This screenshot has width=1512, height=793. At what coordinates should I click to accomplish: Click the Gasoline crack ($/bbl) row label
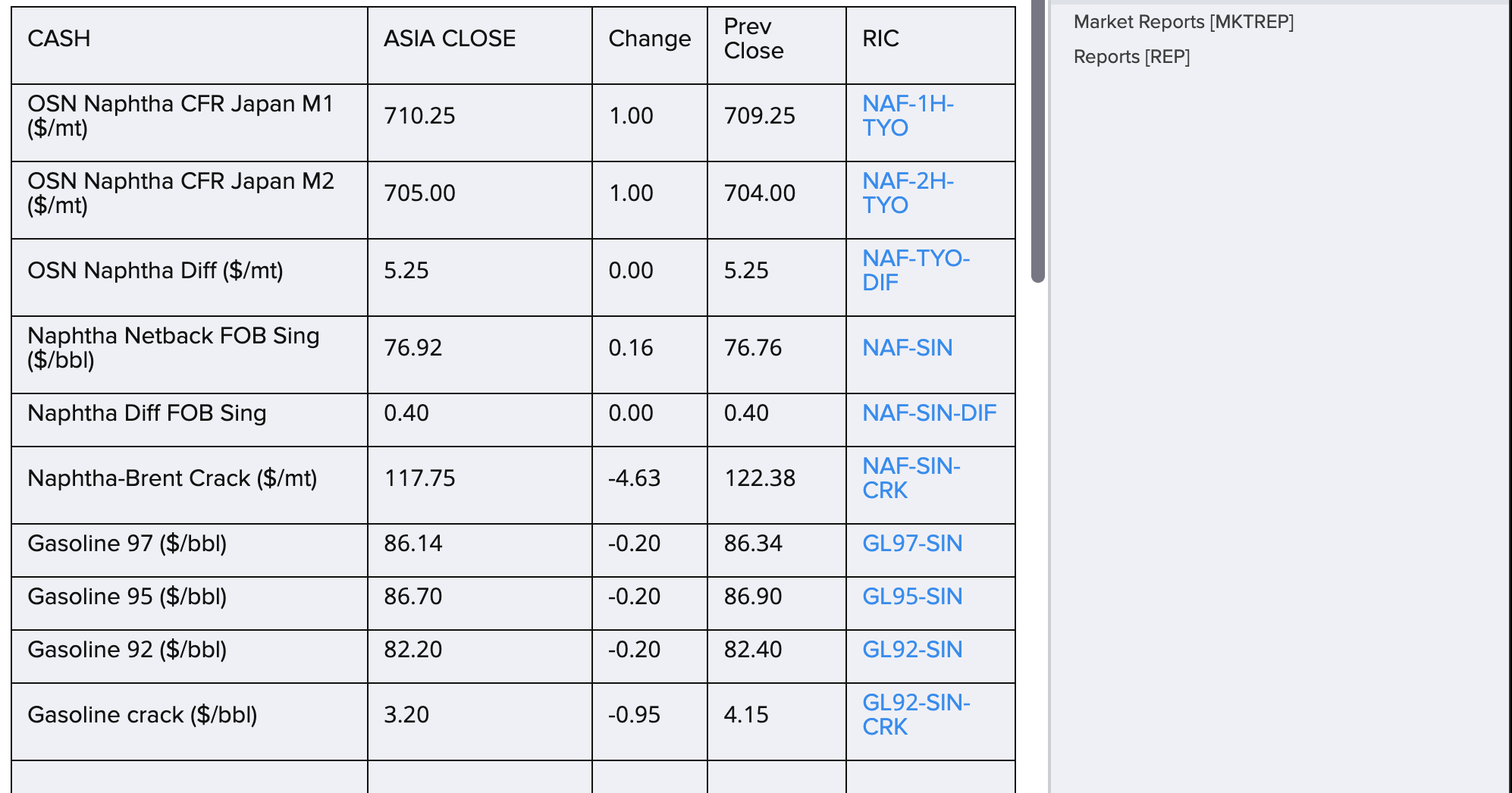(143, 714)
